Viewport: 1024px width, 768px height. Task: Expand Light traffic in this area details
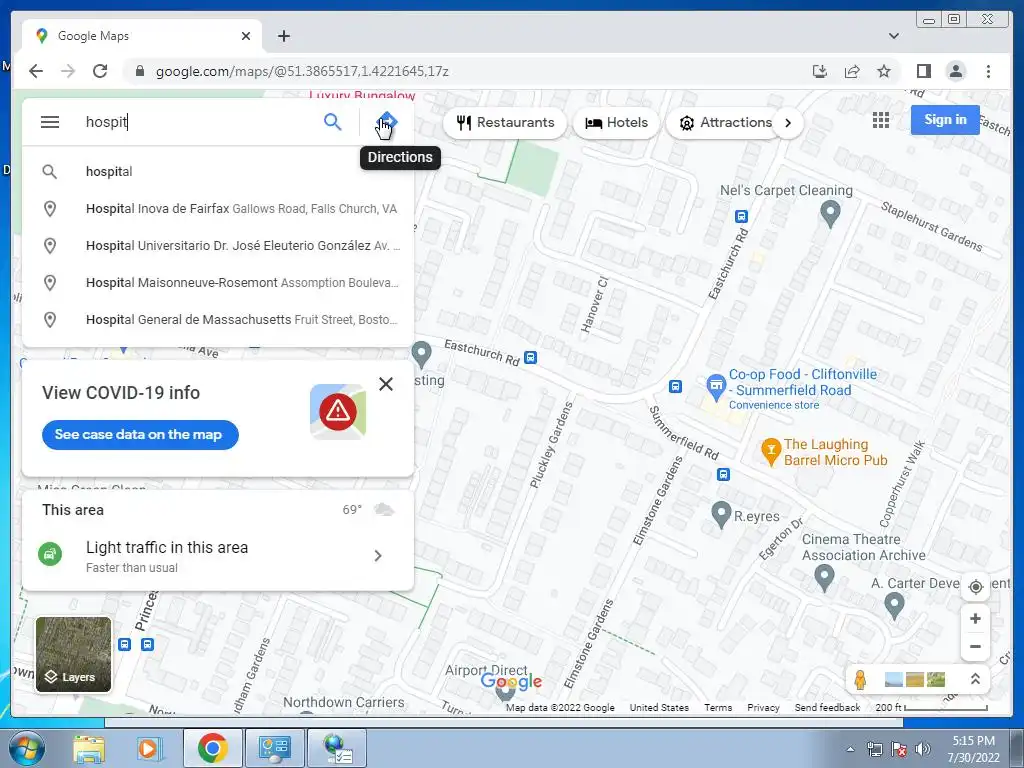[x=377, y=556]
